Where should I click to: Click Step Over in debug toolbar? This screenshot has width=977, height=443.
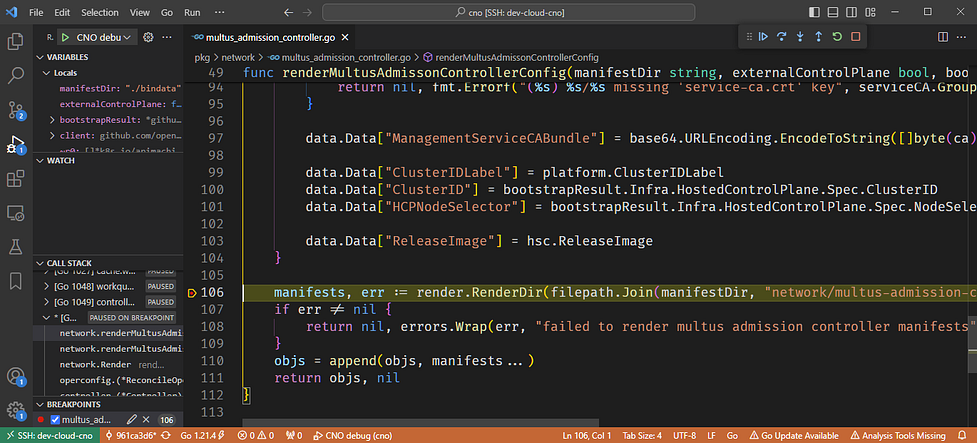(781, 37)
